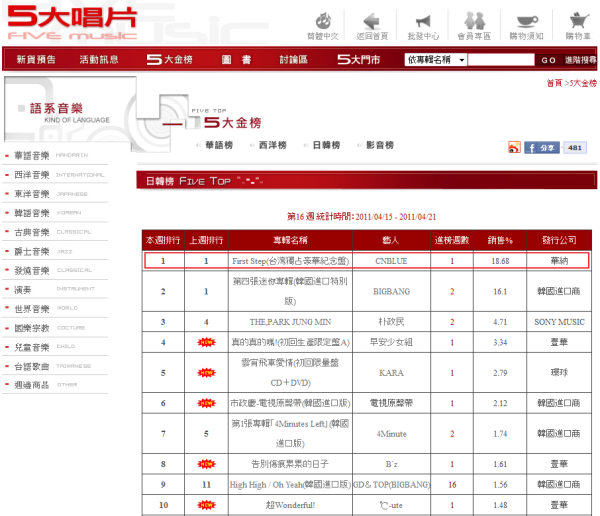Select 華語音樂 in the sidebar

tap(32, 155)
